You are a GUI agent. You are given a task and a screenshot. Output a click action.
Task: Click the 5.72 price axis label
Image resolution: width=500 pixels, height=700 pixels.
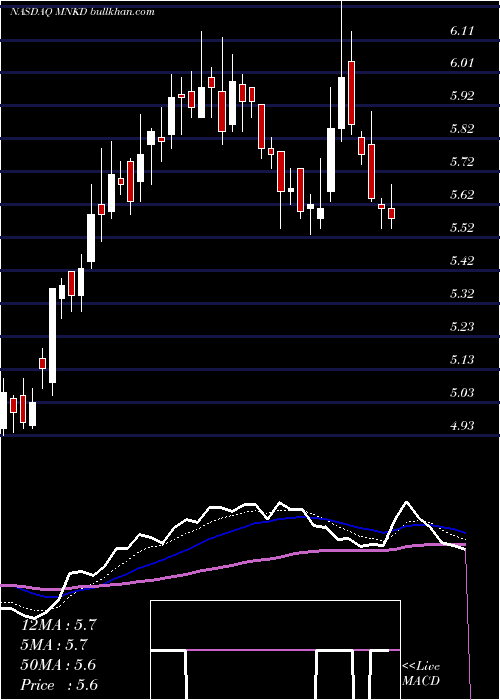pyautogui.click(x=462, y=162)
